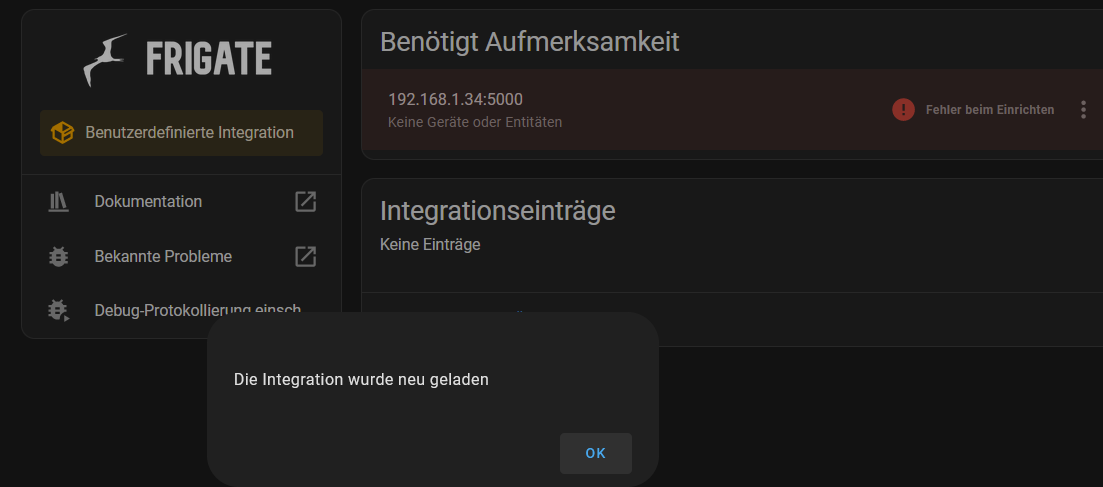Enable Debug-Protokollierung logging entry
Screen dimensions: 1103x487
click(x=198, y=310)
